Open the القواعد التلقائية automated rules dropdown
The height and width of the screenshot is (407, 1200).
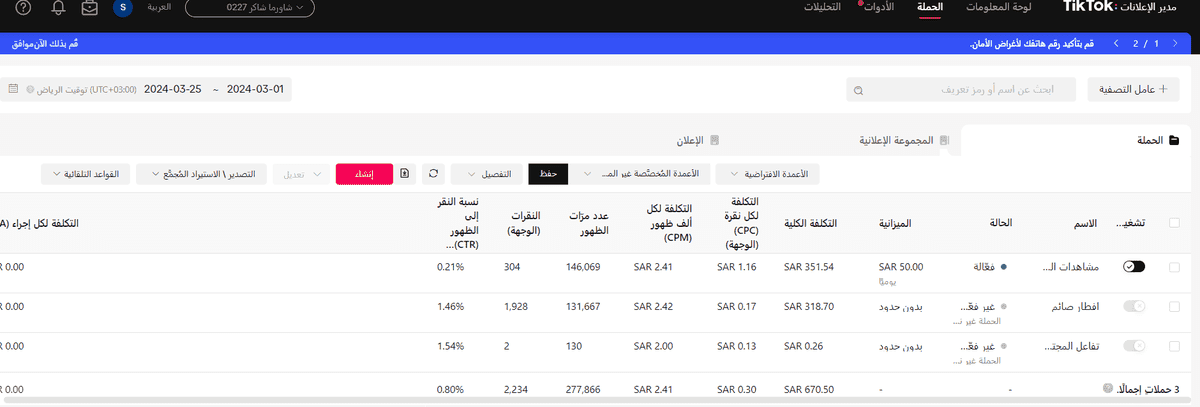[x=87, y=173]
